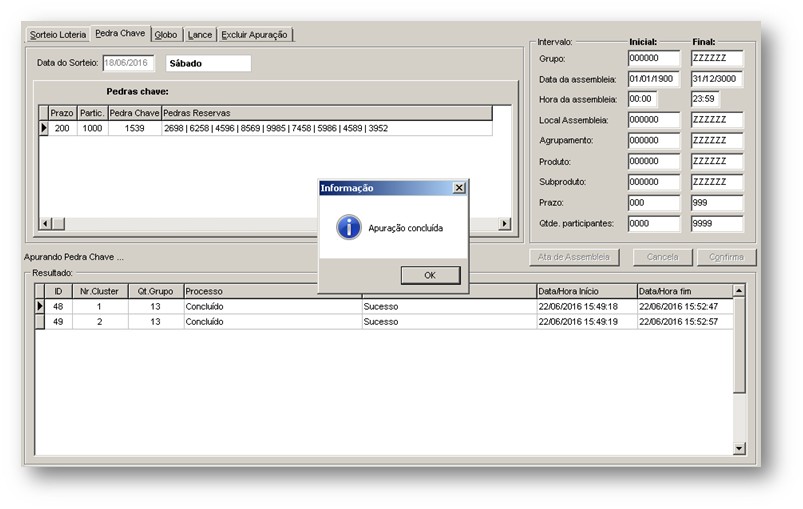Click the Qt.Grupo column header
This screenshot has width=803, height=509.
[156, 291]
